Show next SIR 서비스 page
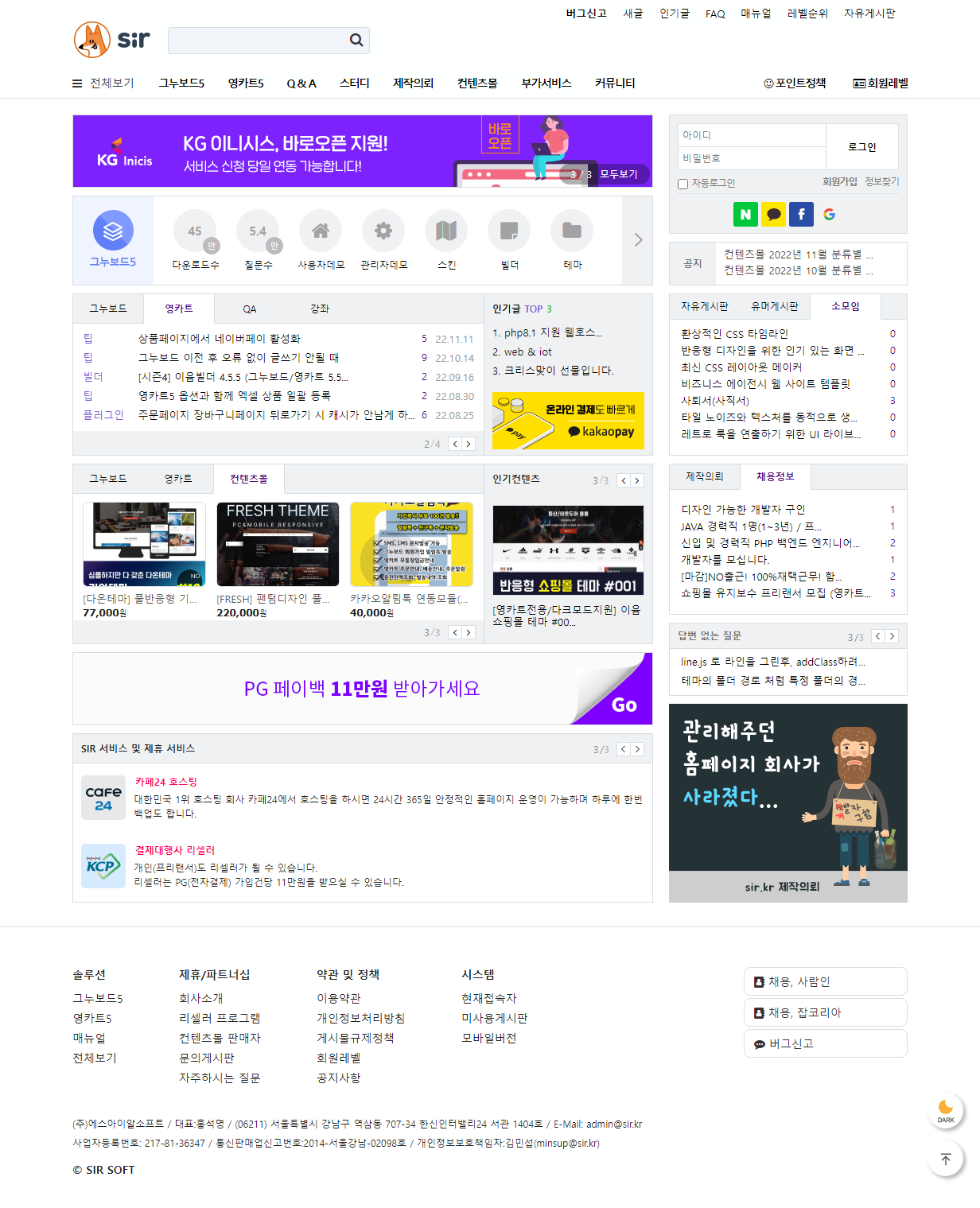 637,749
